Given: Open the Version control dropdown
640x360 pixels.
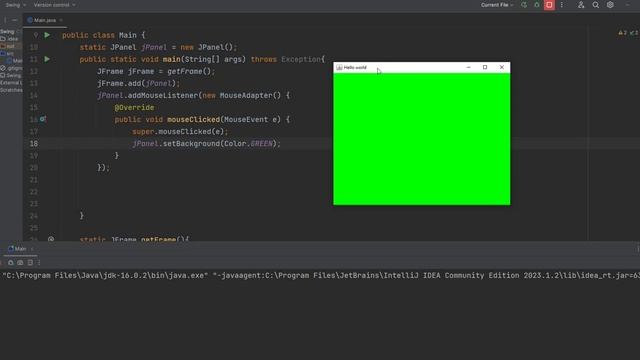Looking at the screenshot, I should pyautogui.click(x=54, y=5).
